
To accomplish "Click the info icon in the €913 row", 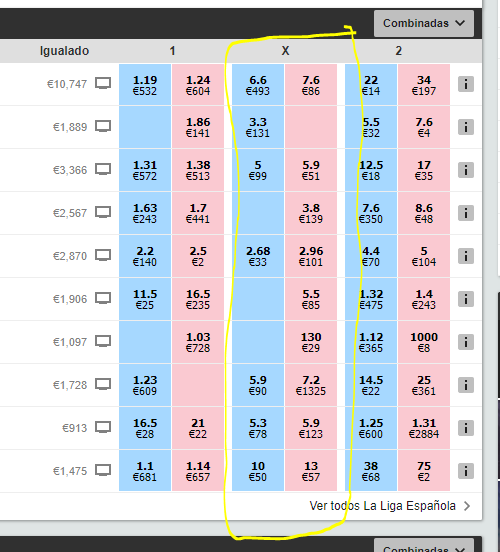I will (465, 428).
